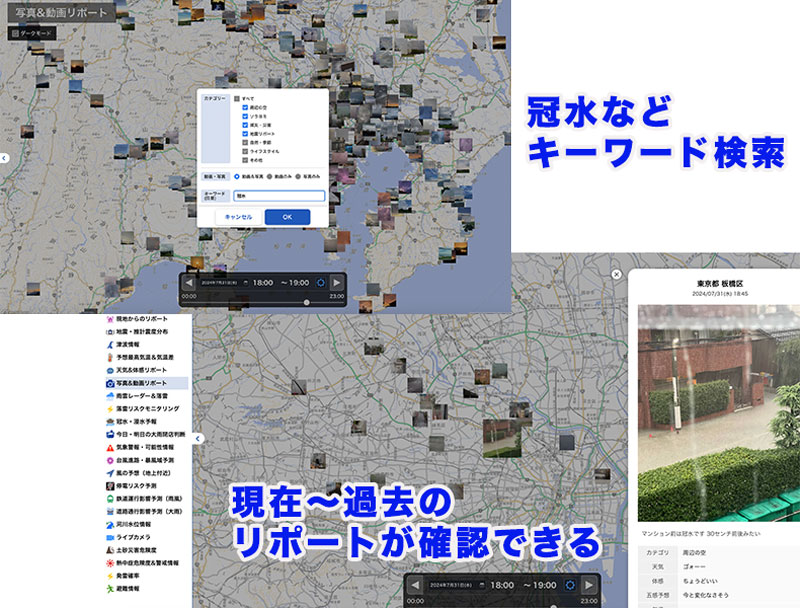Open the rain radar (雨雲レーダー) layer icon
This screenshot has width=800, height=608.
coord(109,395)
